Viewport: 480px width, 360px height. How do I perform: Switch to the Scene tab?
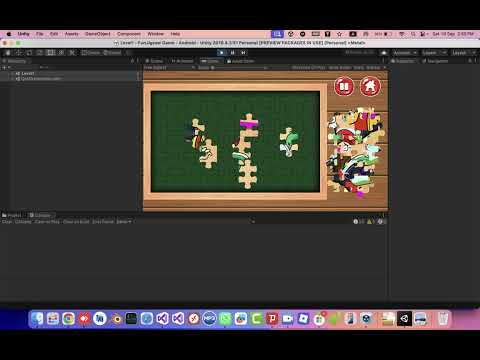155,61
